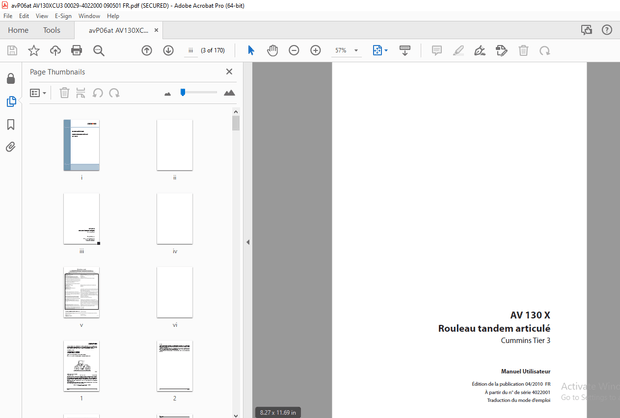Close the Page Thumbnails panel
Viewport: 620px width, 418px height.
[229, 72]
